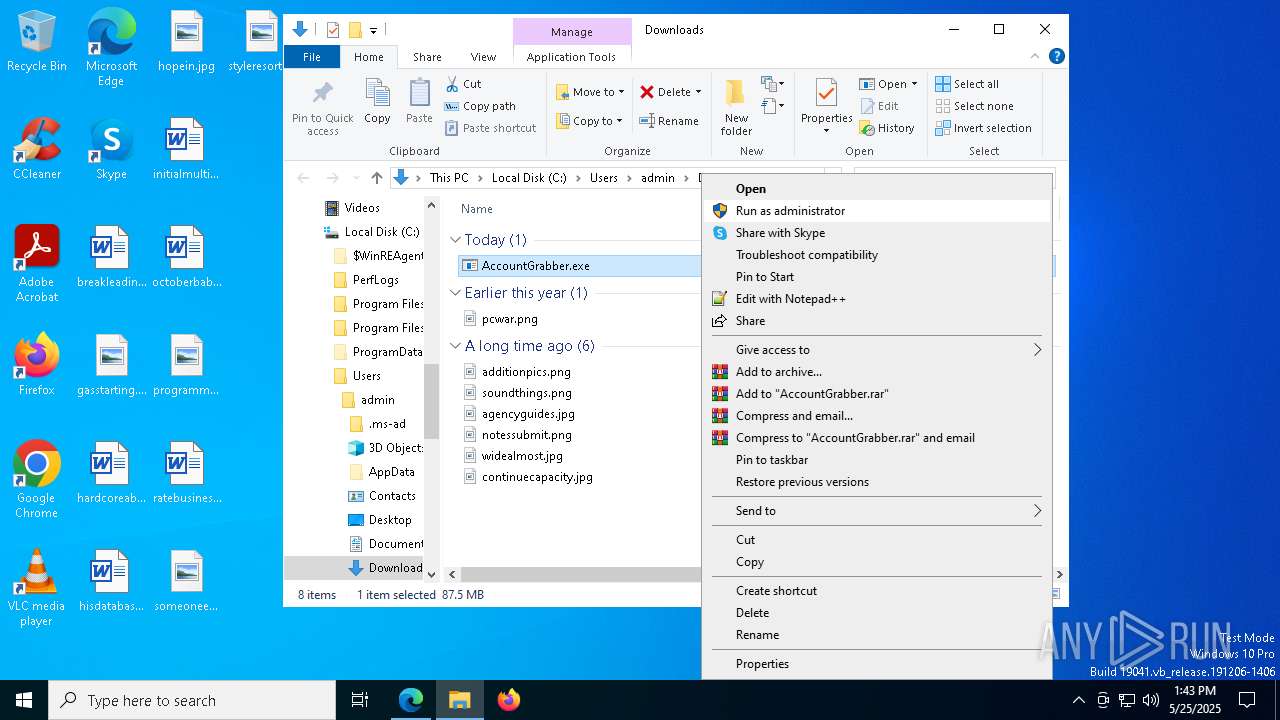The width and height of the screenshot is (1280, 720).
Task: Open Task View on taskbar
Action: pyautogui.click(x=360, y=700)
